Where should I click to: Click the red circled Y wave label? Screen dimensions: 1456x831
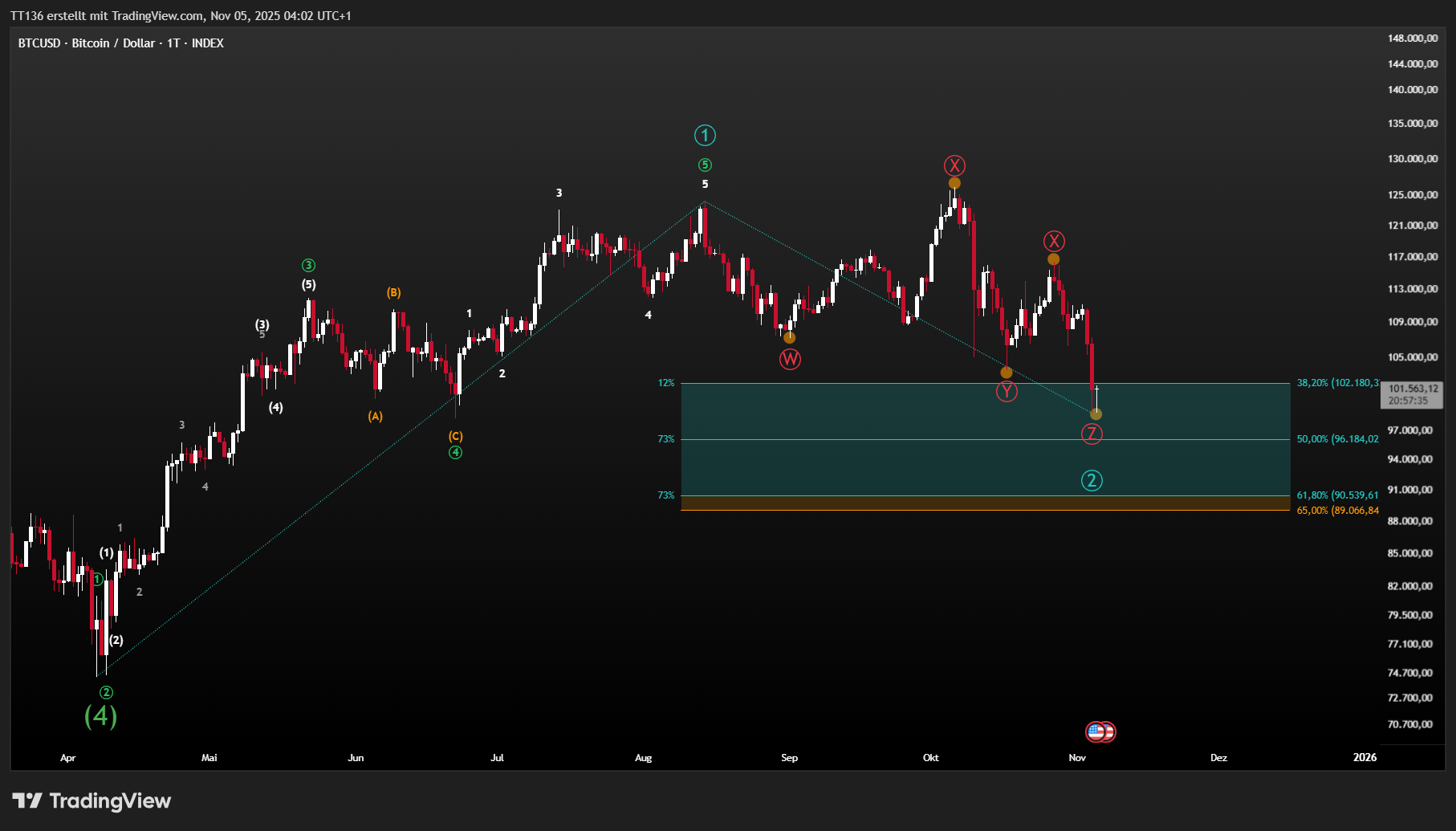[1007, 391]
